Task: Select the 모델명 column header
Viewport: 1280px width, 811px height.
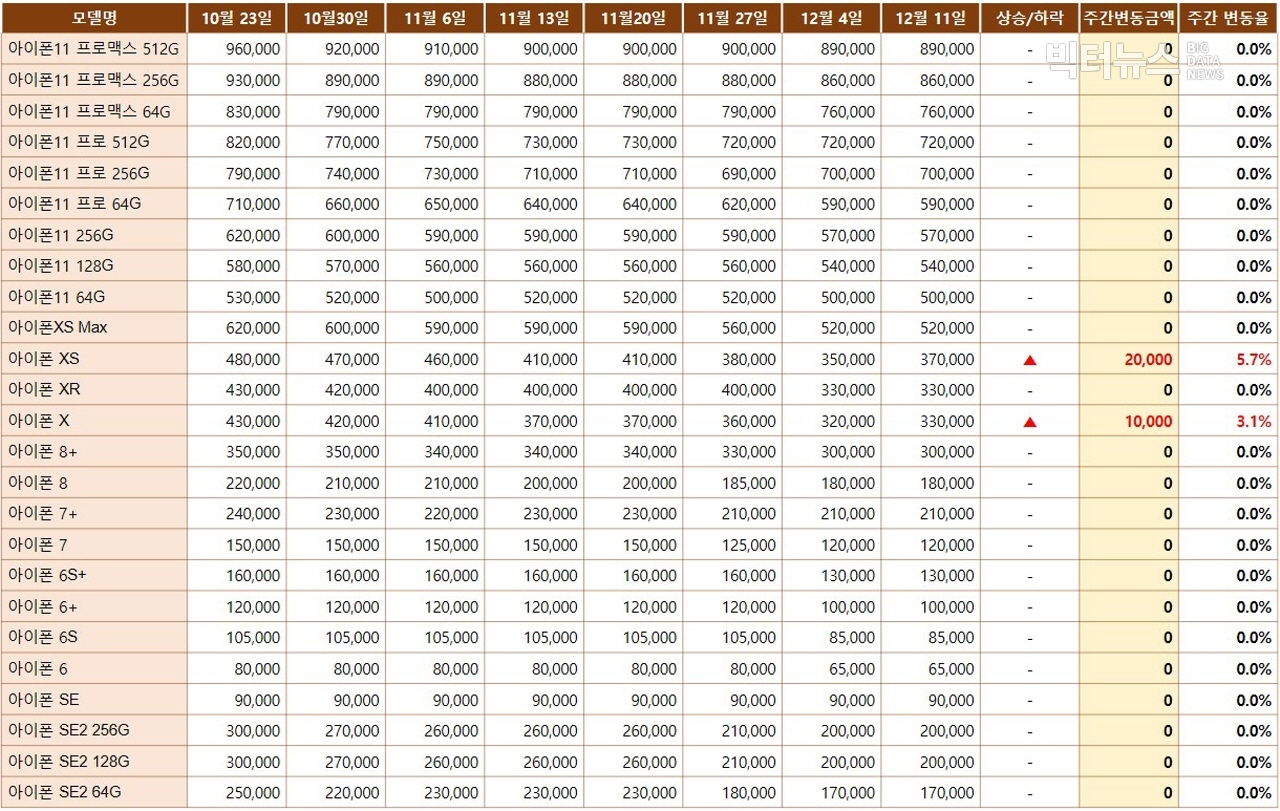Action: pyautogui.click(x=94, y=18)
